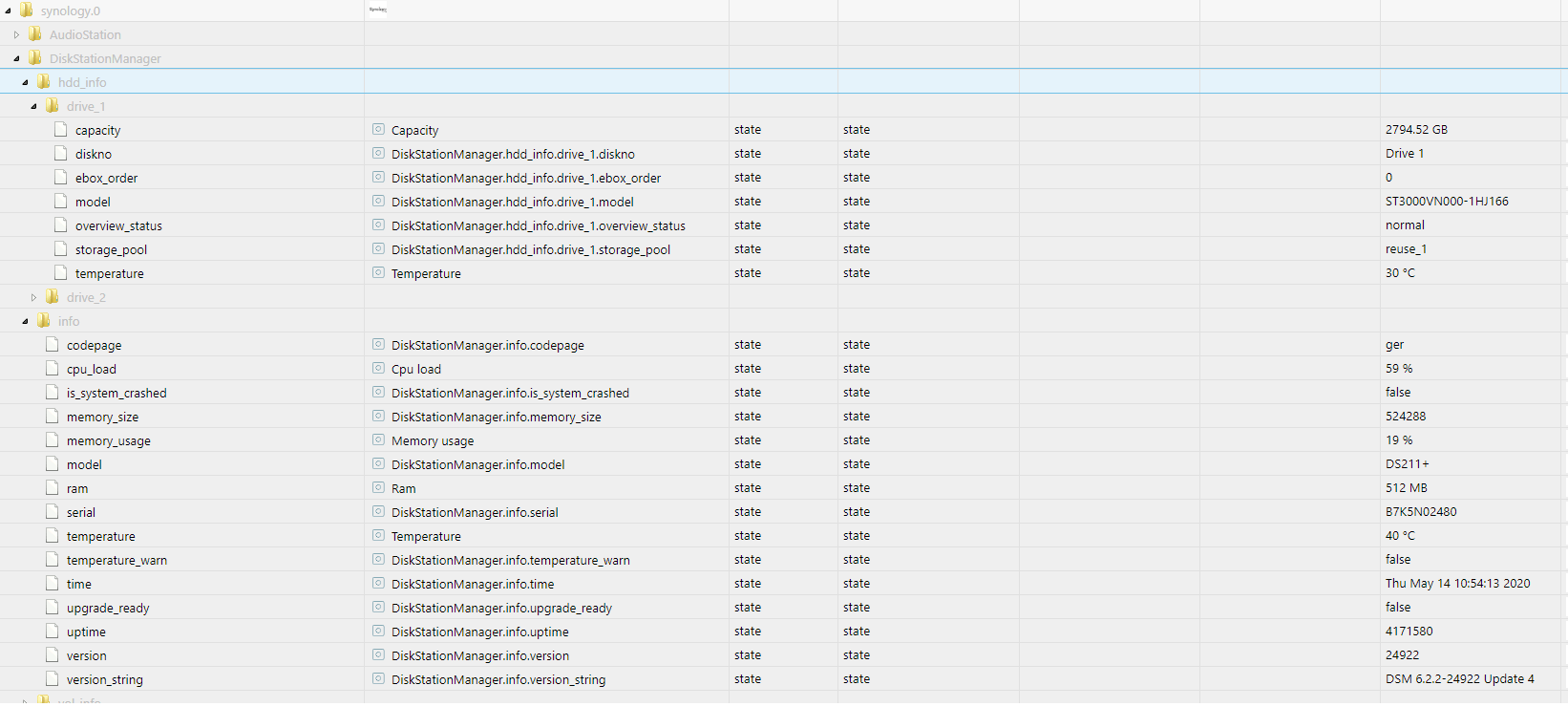Select the temperature_warn tree row

(x=784, y=560)
